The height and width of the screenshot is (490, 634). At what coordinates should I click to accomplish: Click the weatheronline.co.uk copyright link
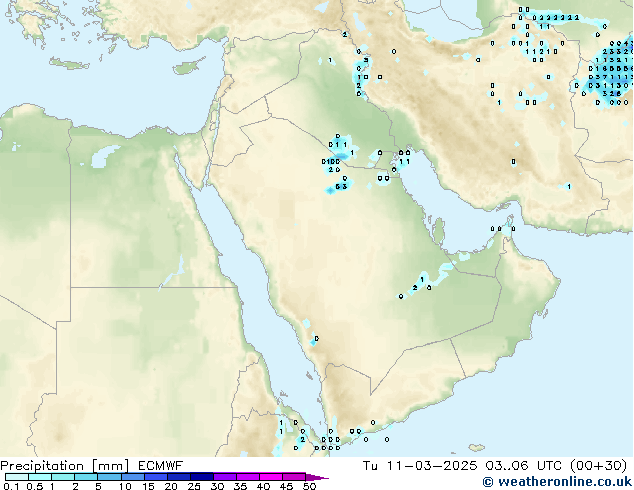point(557,482)
